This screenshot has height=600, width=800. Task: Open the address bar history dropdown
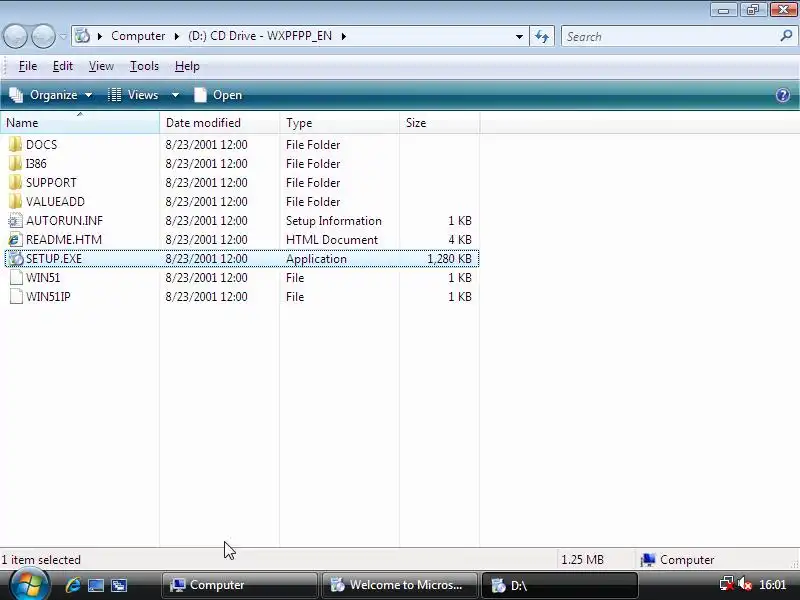pos(519,37)
